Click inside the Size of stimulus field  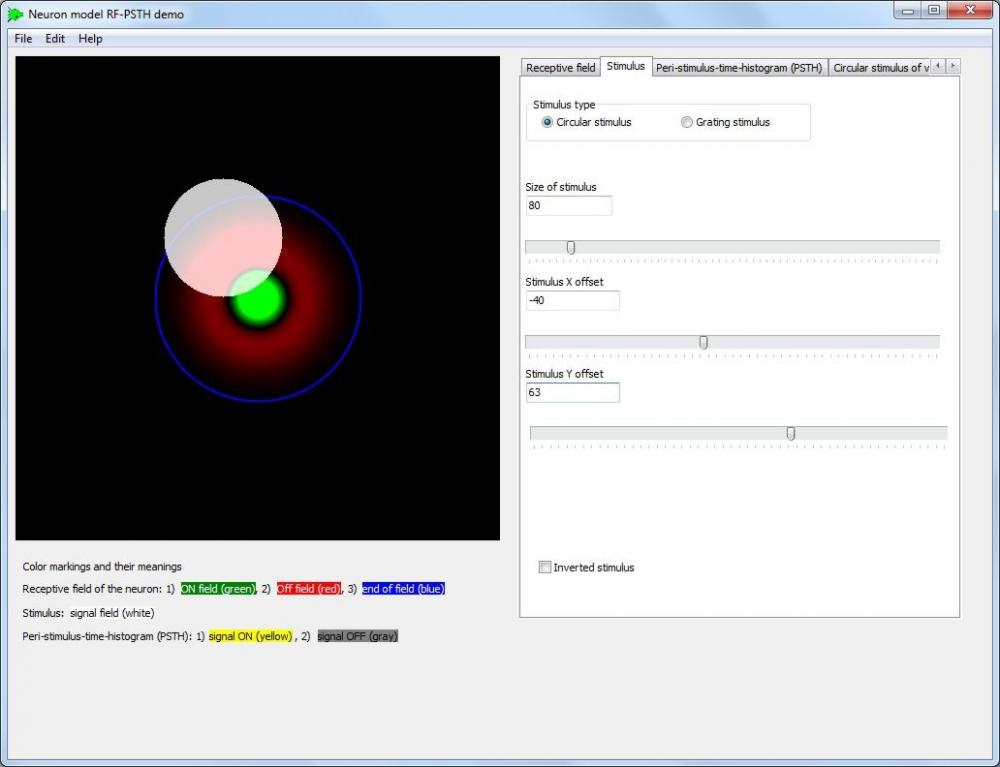[x=568, y=205]
